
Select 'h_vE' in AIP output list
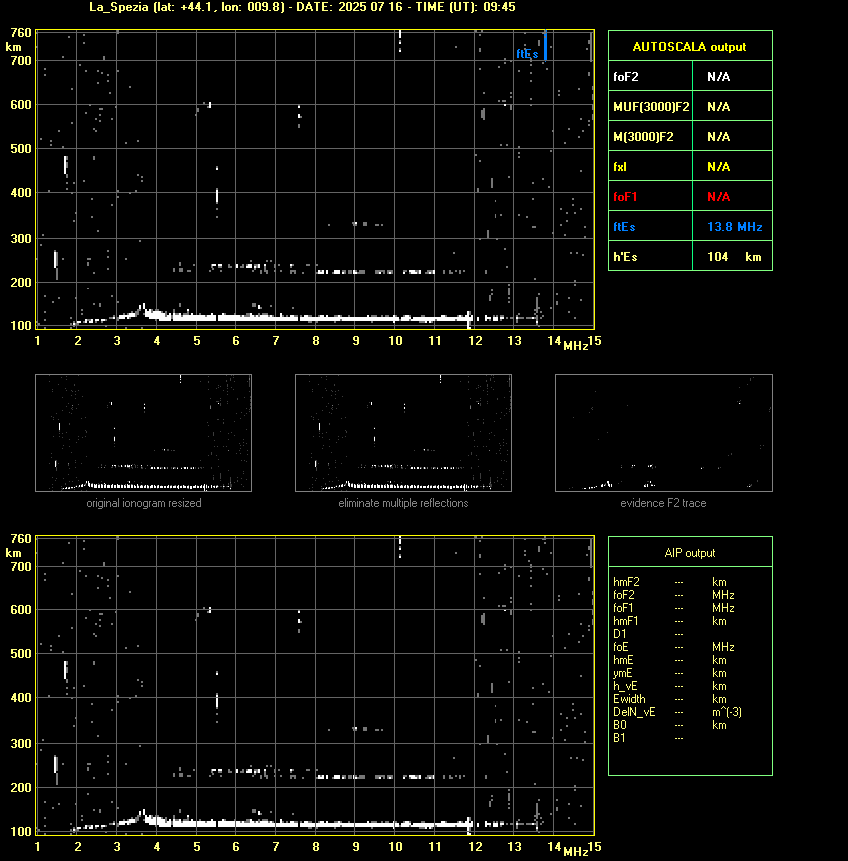click(x=625, y=686)
